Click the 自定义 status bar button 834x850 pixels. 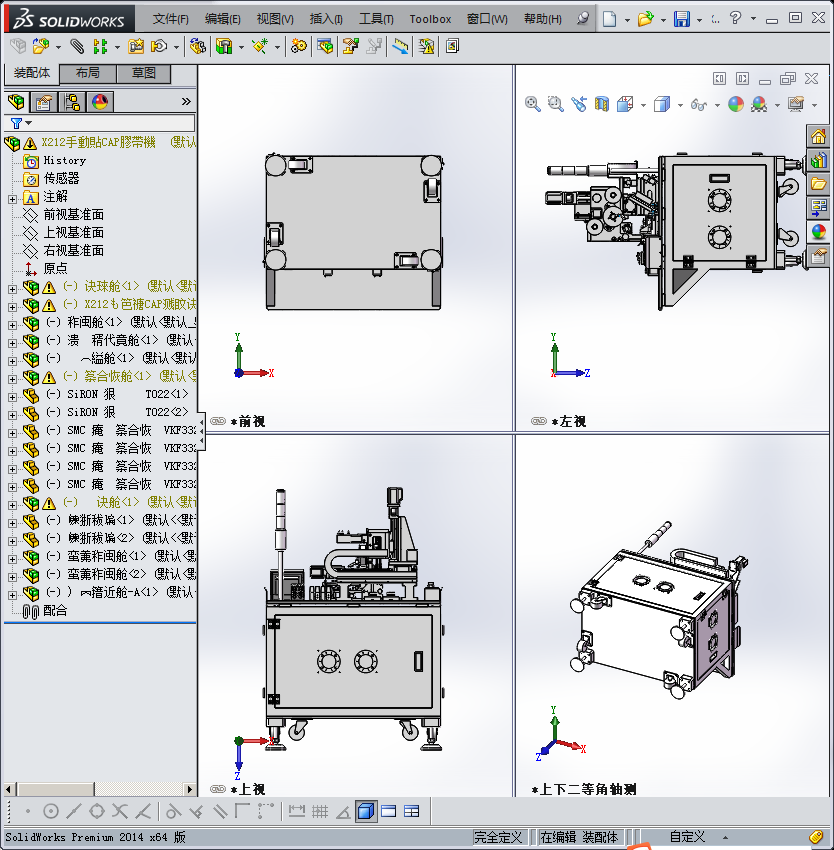pyautogui.click(x=687, y=837)
